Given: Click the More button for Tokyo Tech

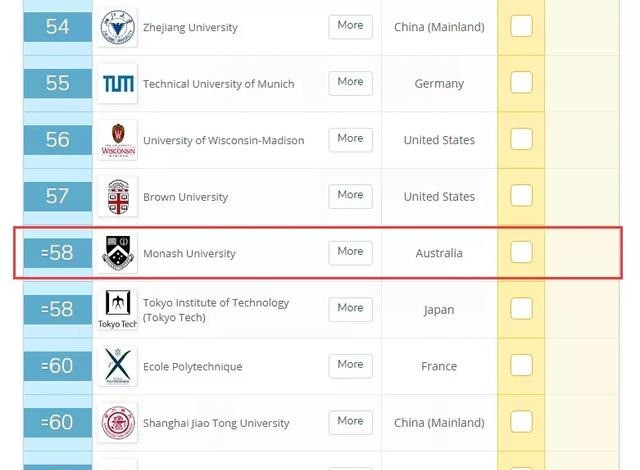Looking at the screenshot, I should click(350, 309).
